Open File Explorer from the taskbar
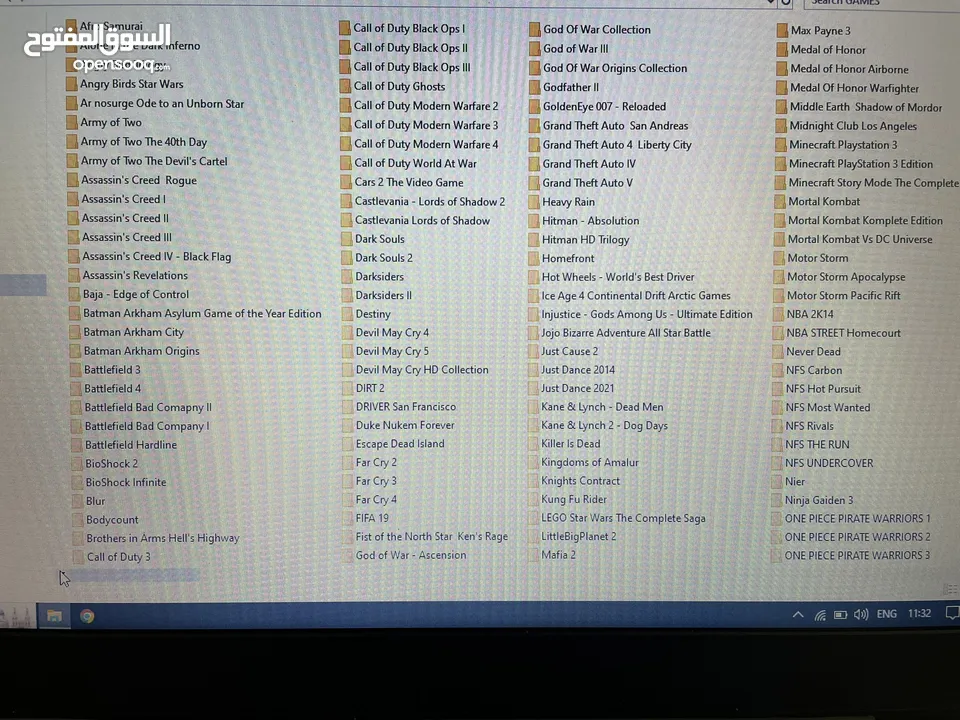This screenshot has width=960, height=720. [x=54, y=615]
